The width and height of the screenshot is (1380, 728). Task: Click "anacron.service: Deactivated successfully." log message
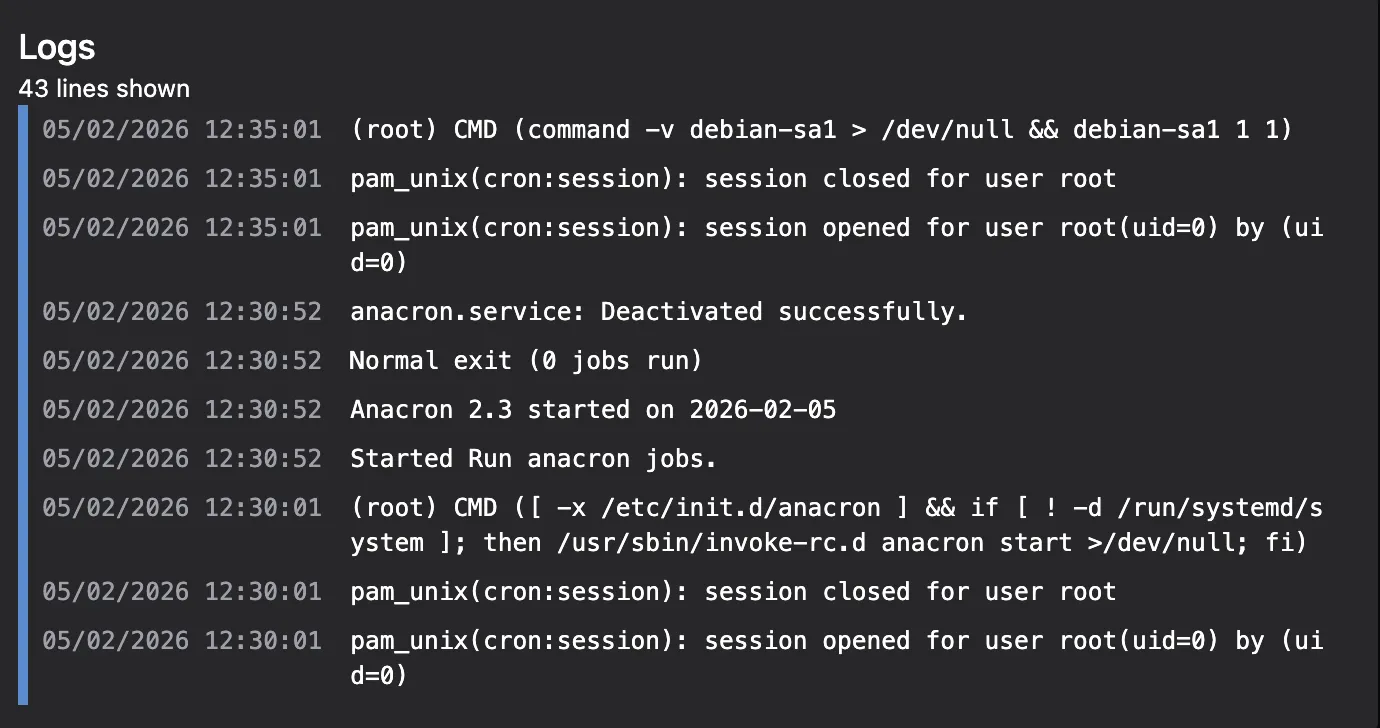coord(658,311)
